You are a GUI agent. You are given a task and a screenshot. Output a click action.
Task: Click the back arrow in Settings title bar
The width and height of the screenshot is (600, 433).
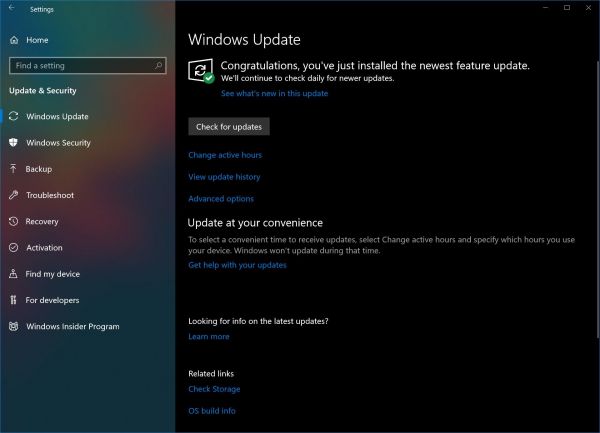point(11,8)
